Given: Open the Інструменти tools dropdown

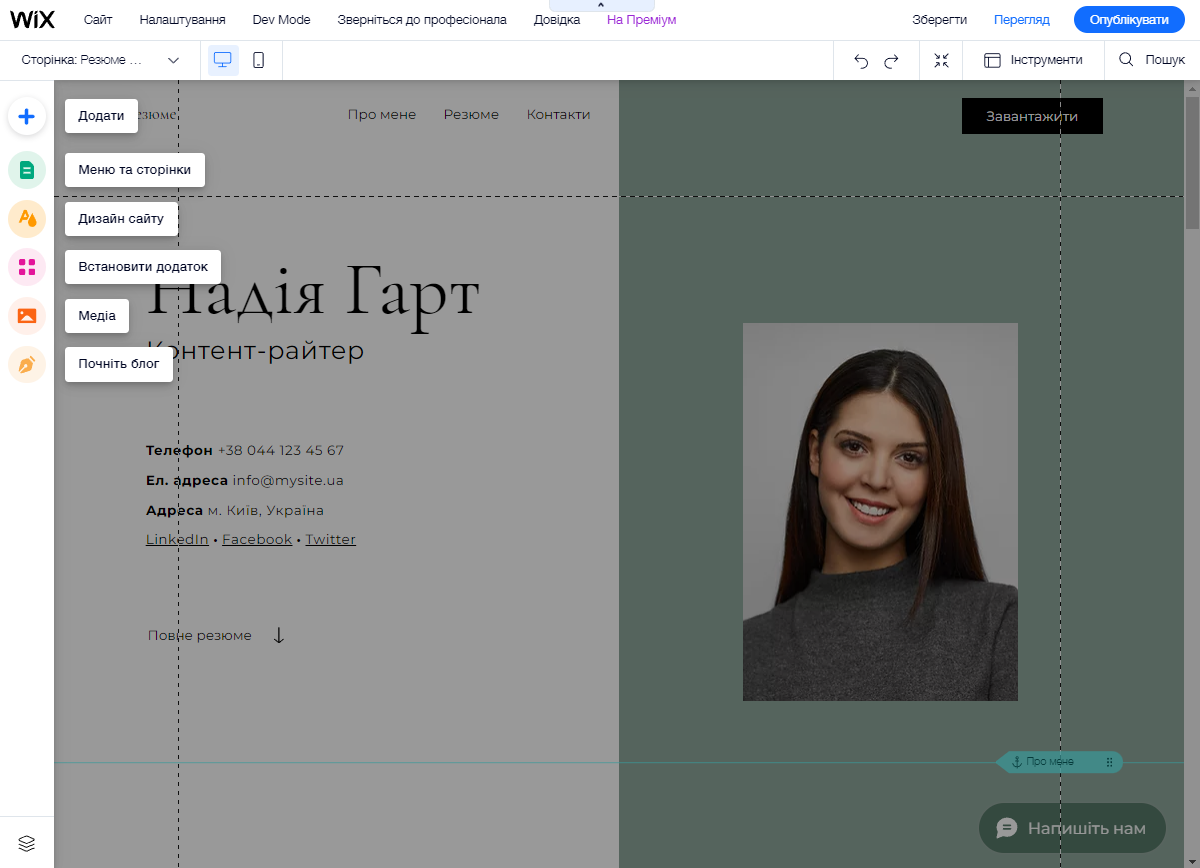Looking at the screenshot, I should point(1033,60).
